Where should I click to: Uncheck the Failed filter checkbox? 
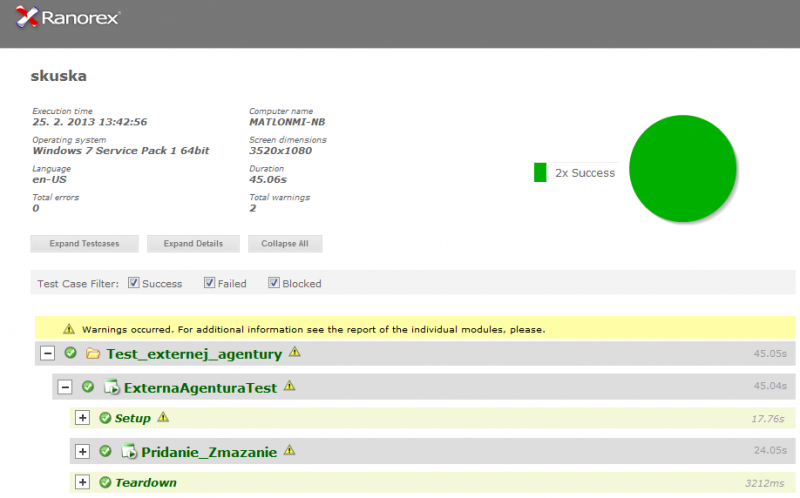click(x=209, y=283)
